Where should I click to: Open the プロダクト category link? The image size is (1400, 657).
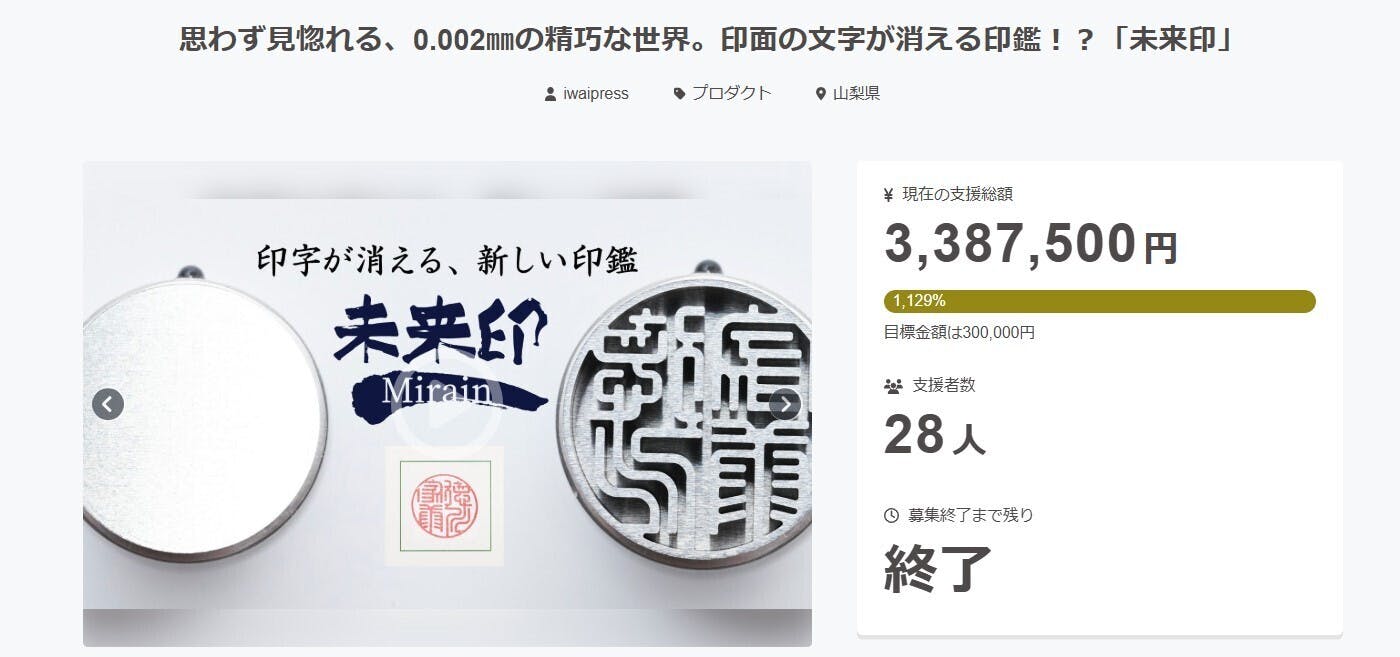(732, 93)
